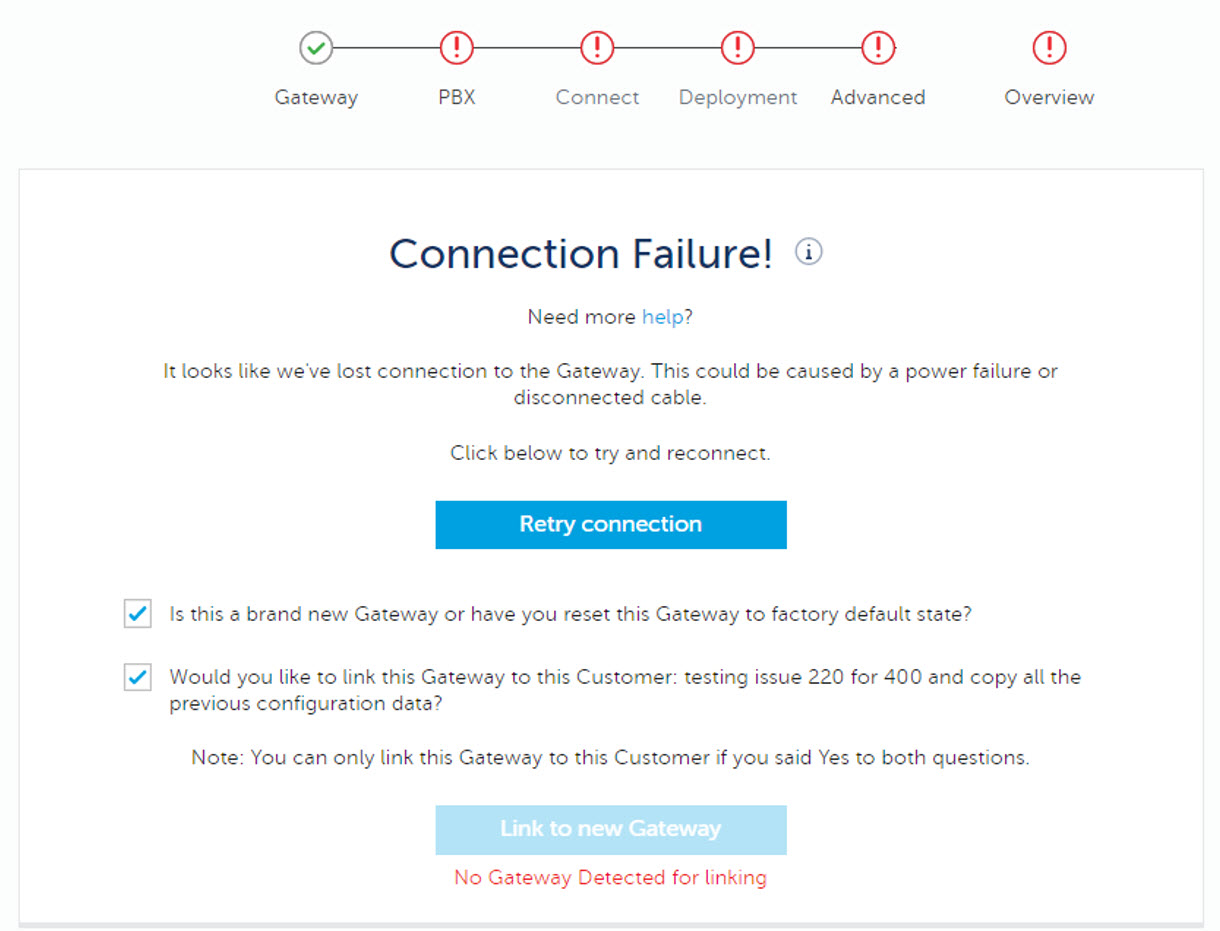This screenshot has width=1220, height=931.
Task: Click the No Gateway Detected error message
Action: (610, 878)
